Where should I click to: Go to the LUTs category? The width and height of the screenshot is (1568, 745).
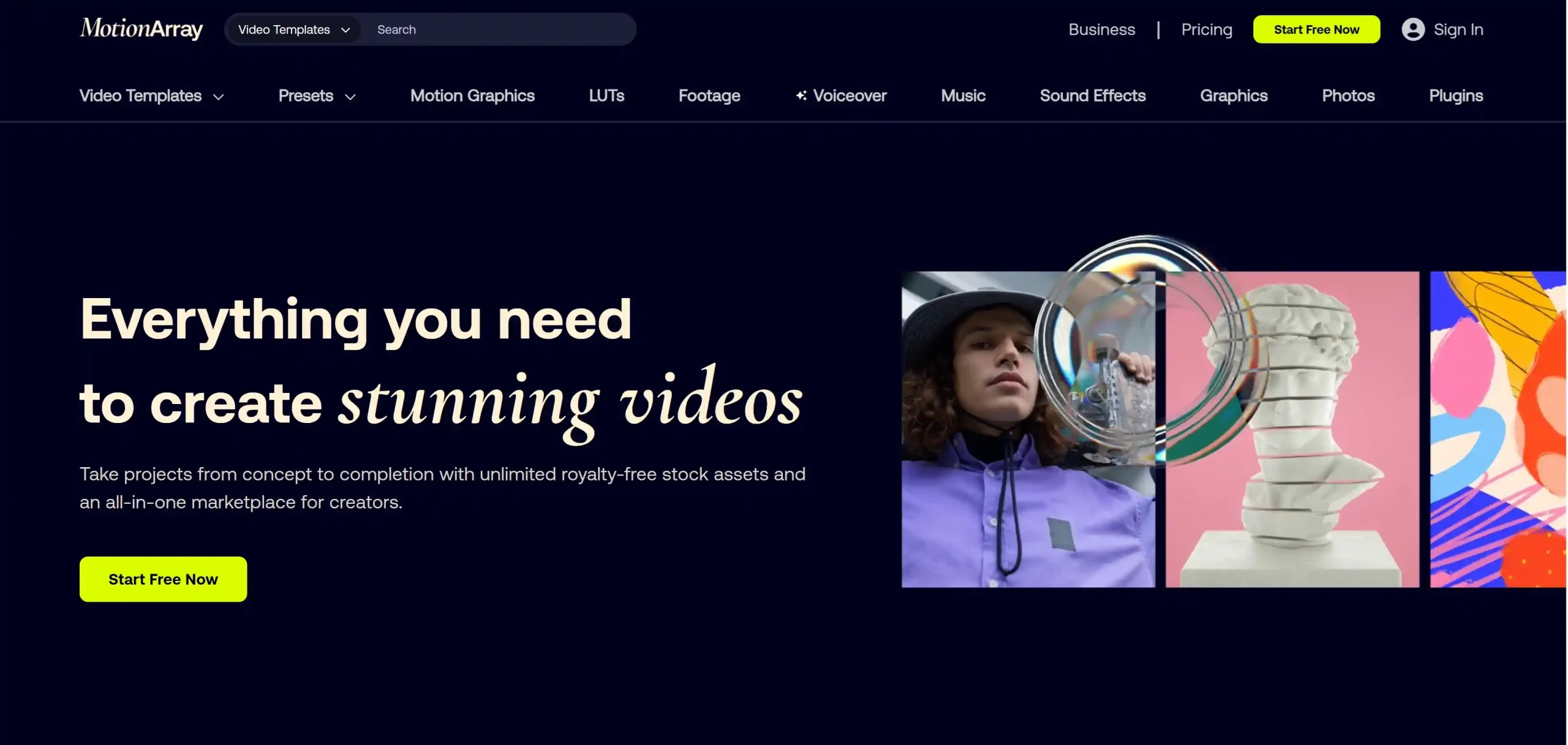click(x=606, y=95)
